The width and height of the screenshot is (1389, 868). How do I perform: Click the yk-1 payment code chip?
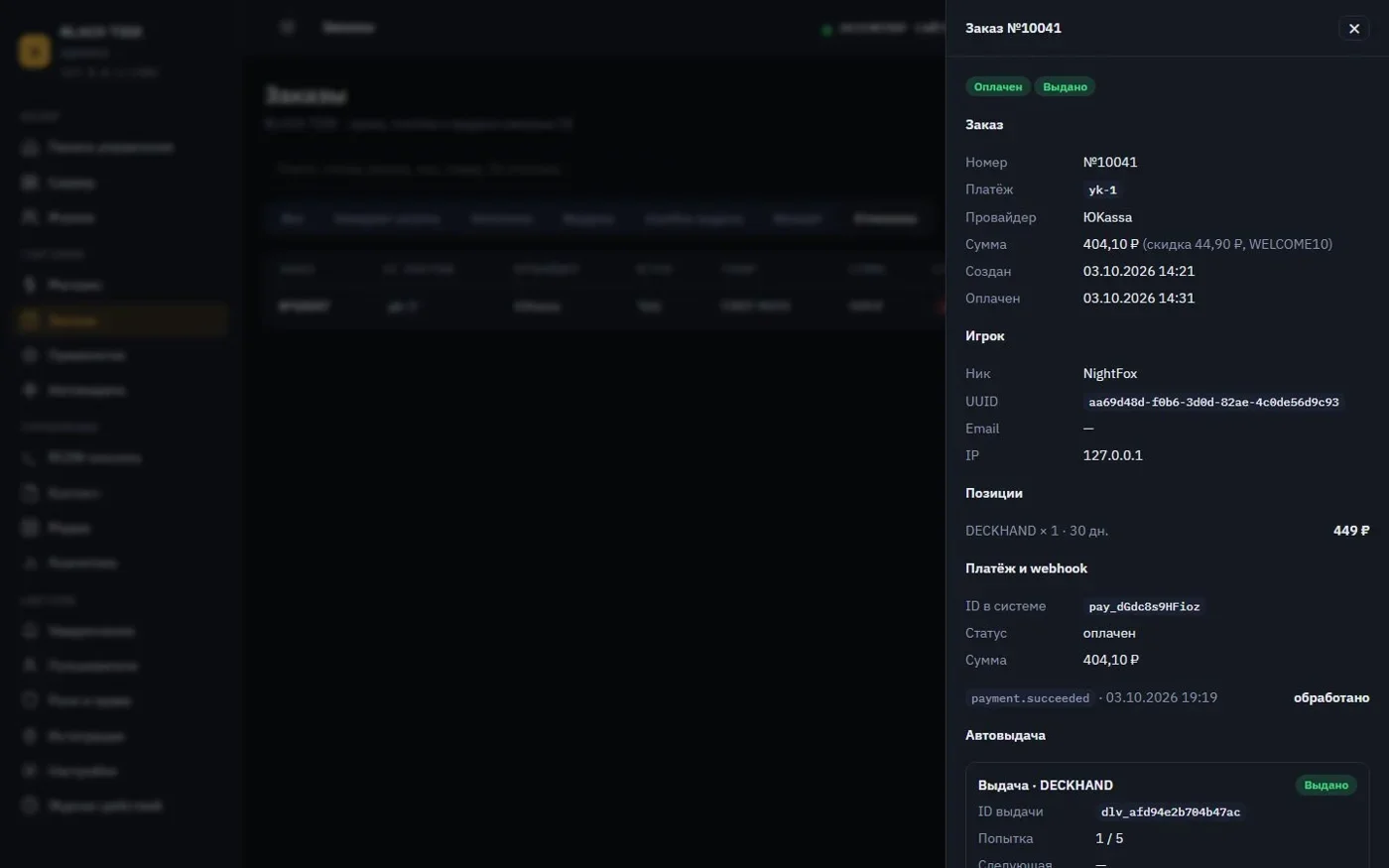pos(1102,190)
